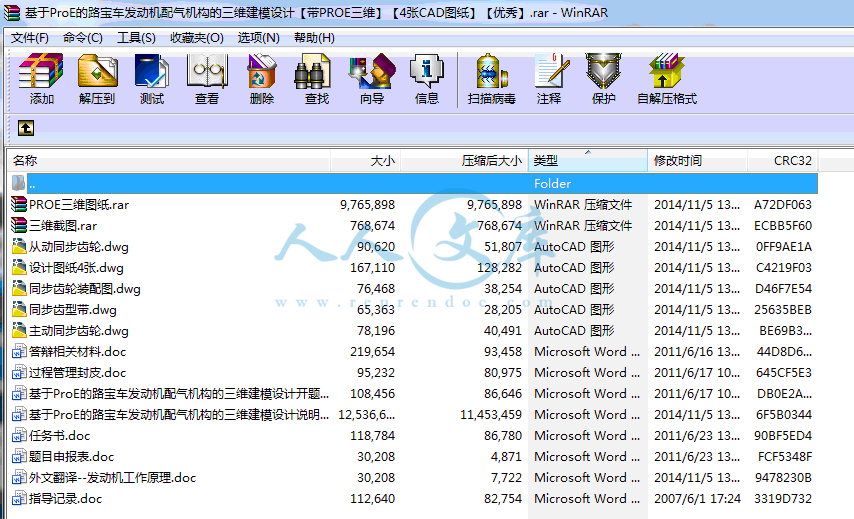The height and width of the screenshot is (519, 854).
Task: Click the 删除 (Delete) toolbar icon
Action: [x=262, y=71]
